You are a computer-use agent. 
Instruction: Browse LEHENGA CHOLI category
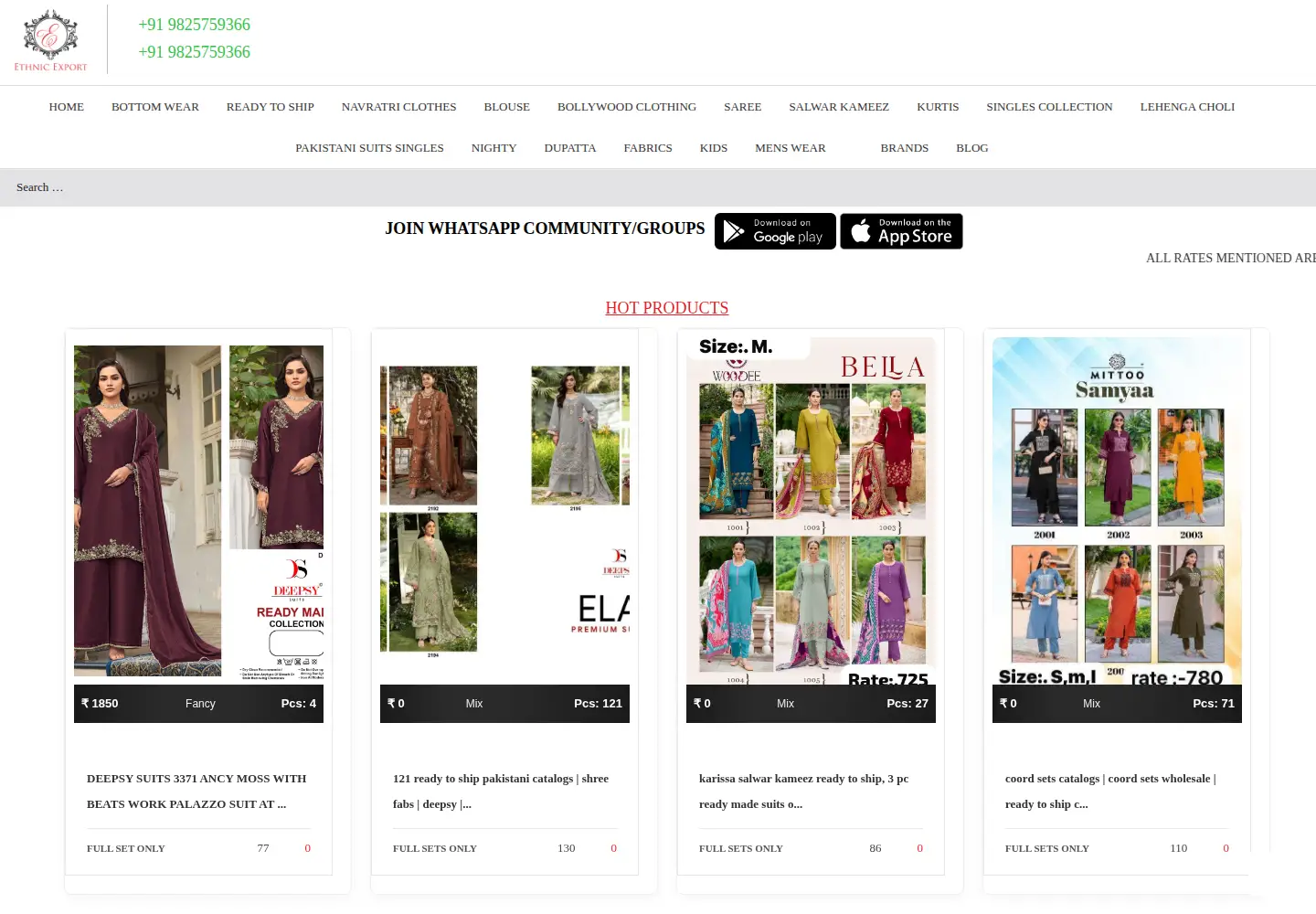pos(1187,107)
